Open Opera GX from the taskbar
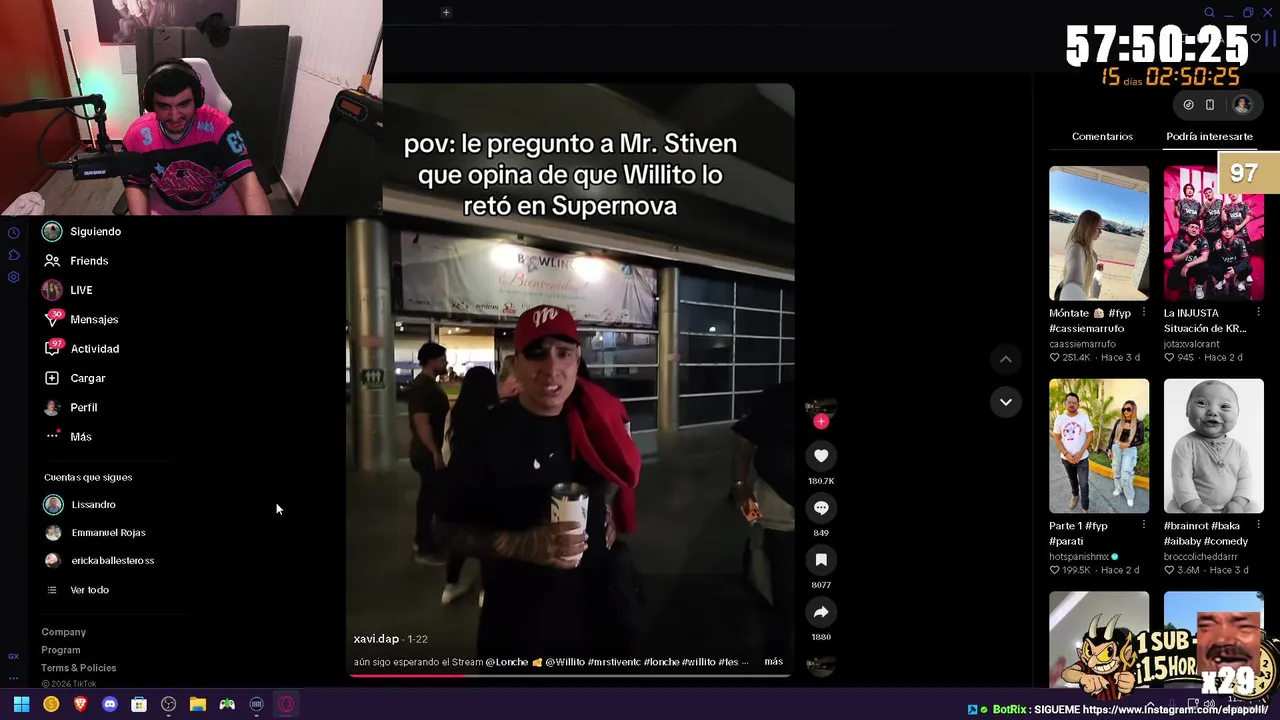Viewport: 1280px width, 720px height. 286,704
